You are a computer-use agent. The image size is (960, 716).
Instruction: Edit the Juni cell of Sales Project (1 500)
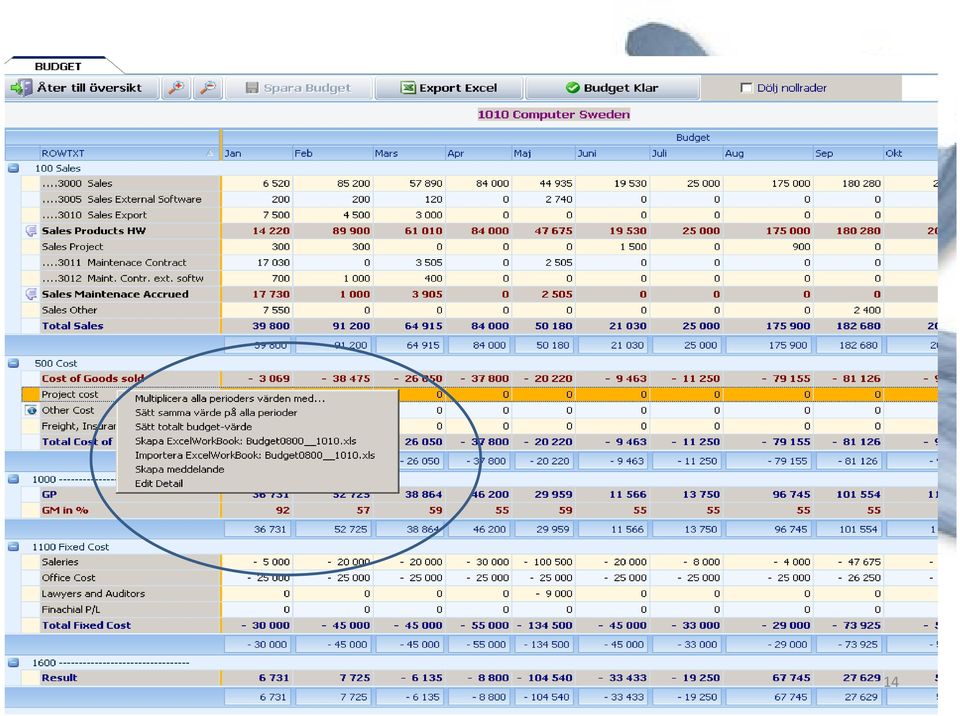612,246
